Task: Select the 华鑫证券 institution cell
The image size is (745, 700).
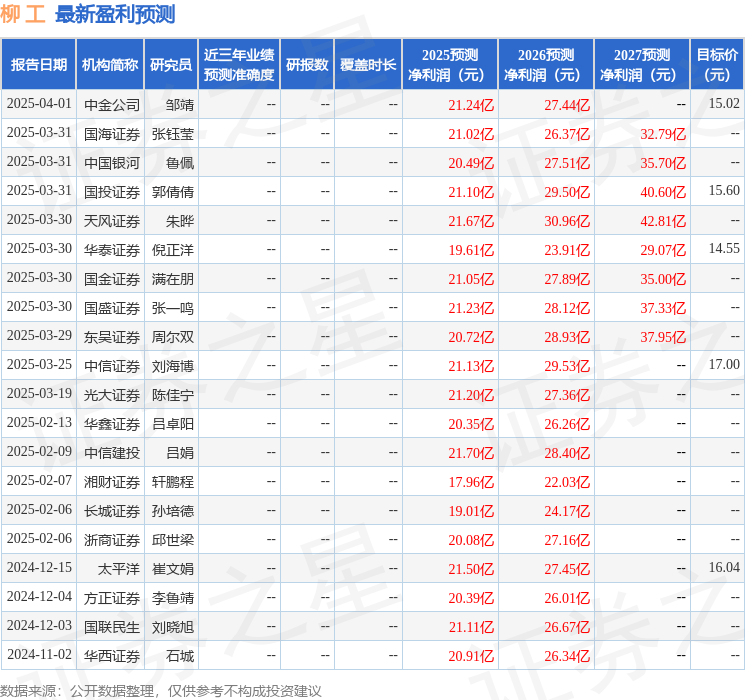Action: pyautogui.click(x=112, y=424)
